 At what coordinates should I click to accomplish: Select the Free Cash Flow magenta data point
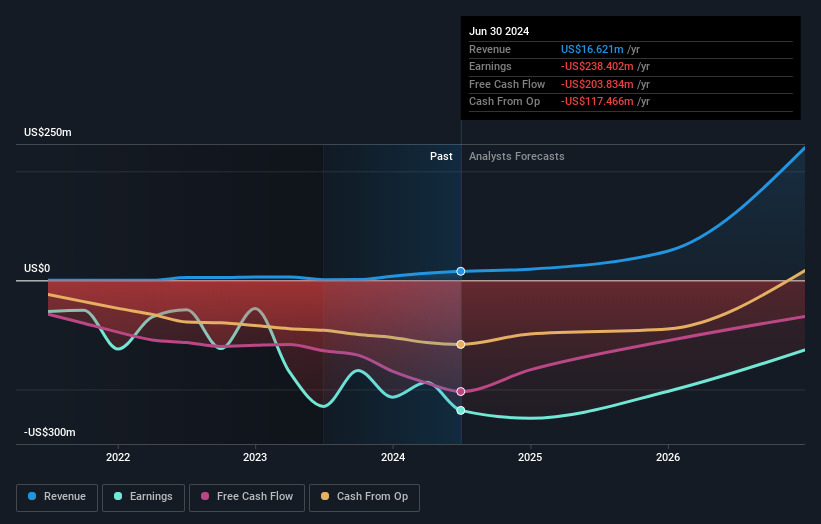point(461,392)
